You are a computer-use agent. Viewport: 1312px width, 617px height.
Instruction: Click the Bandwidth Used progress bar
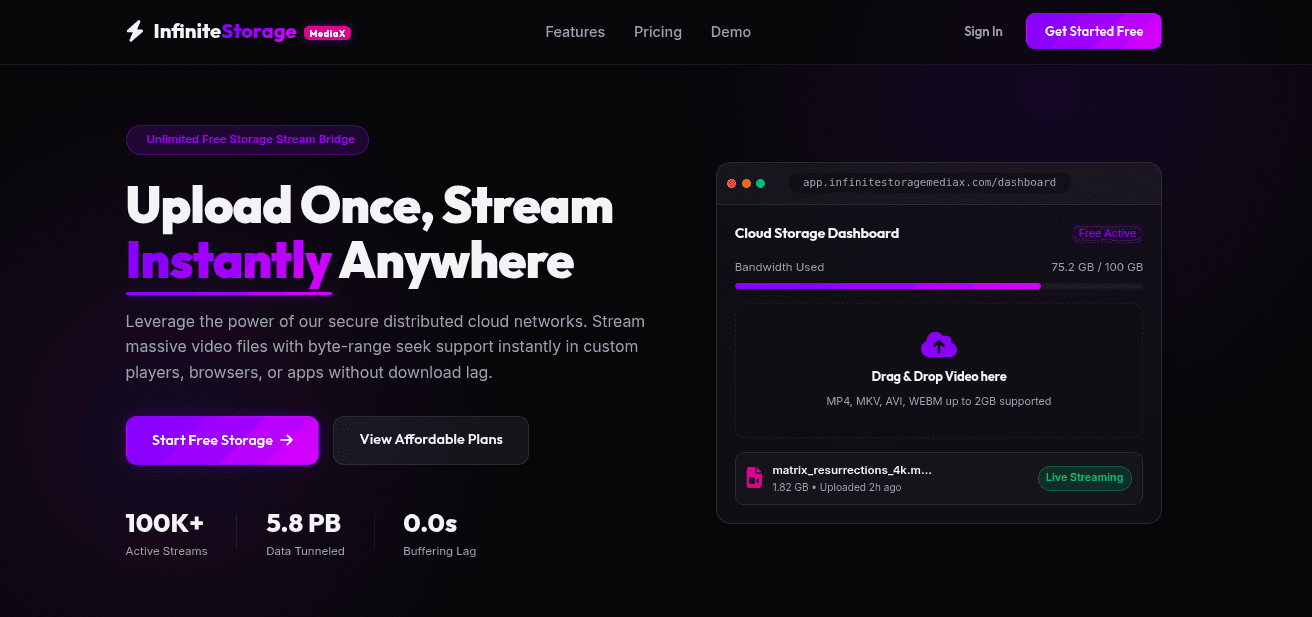coord(938,286)
